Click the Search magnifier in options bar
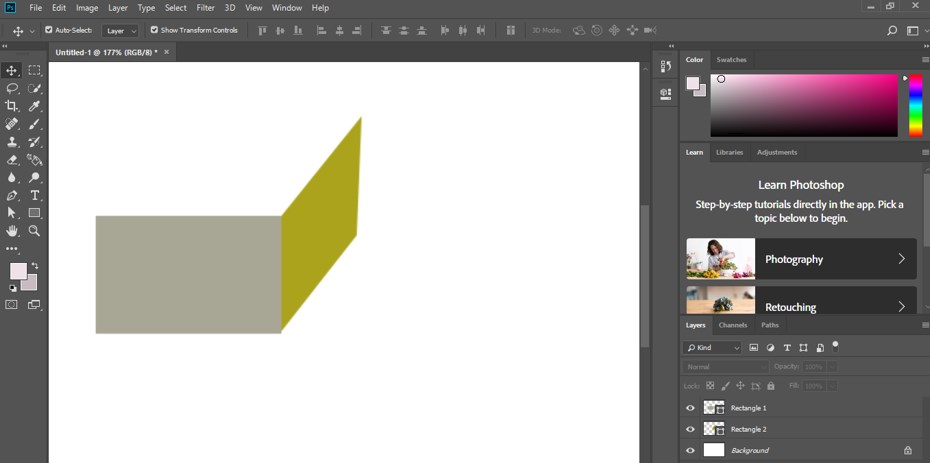Viewport: 930px width, 463px height. click(891, 31)
